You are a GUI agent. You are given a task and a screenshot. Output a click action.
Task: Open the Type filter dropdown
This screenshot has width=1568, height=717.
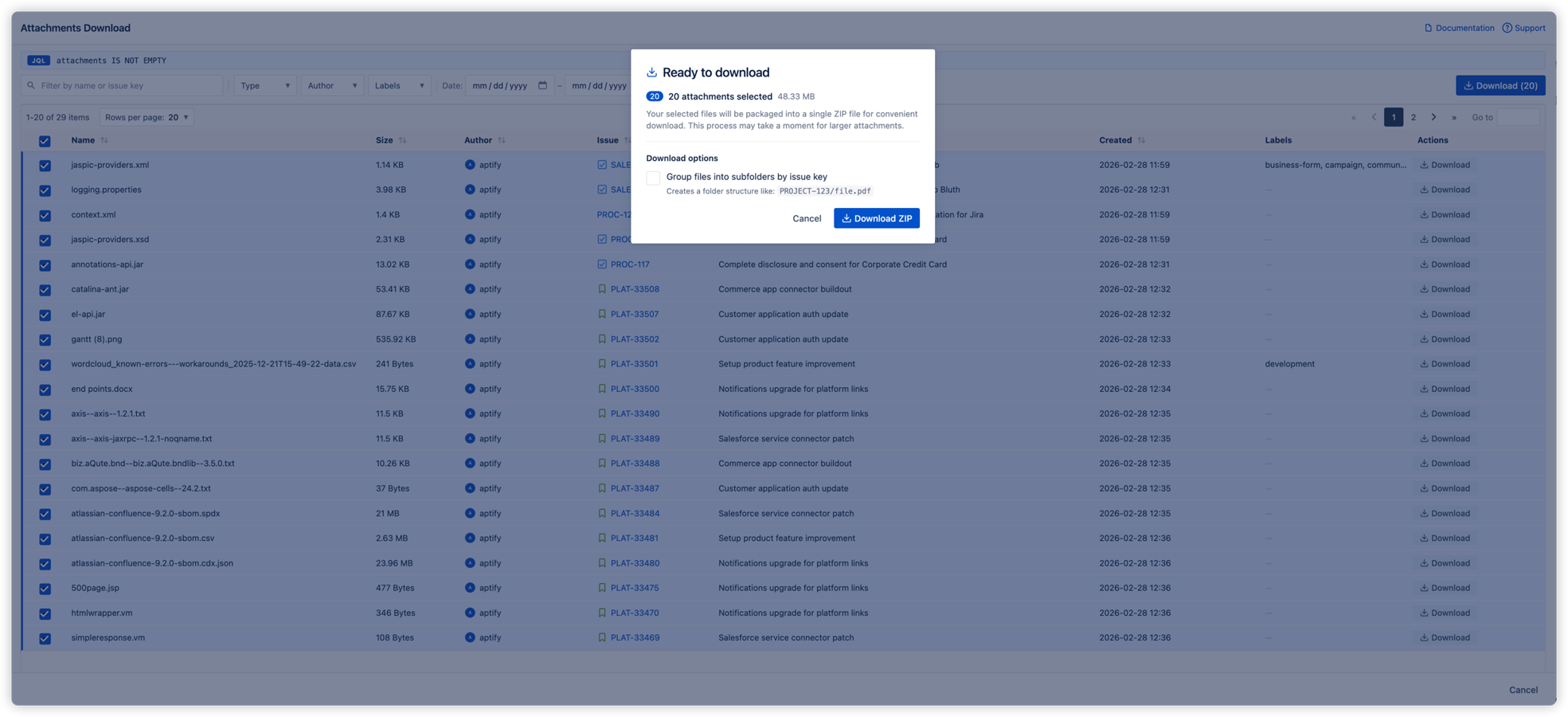coord(264,85)
